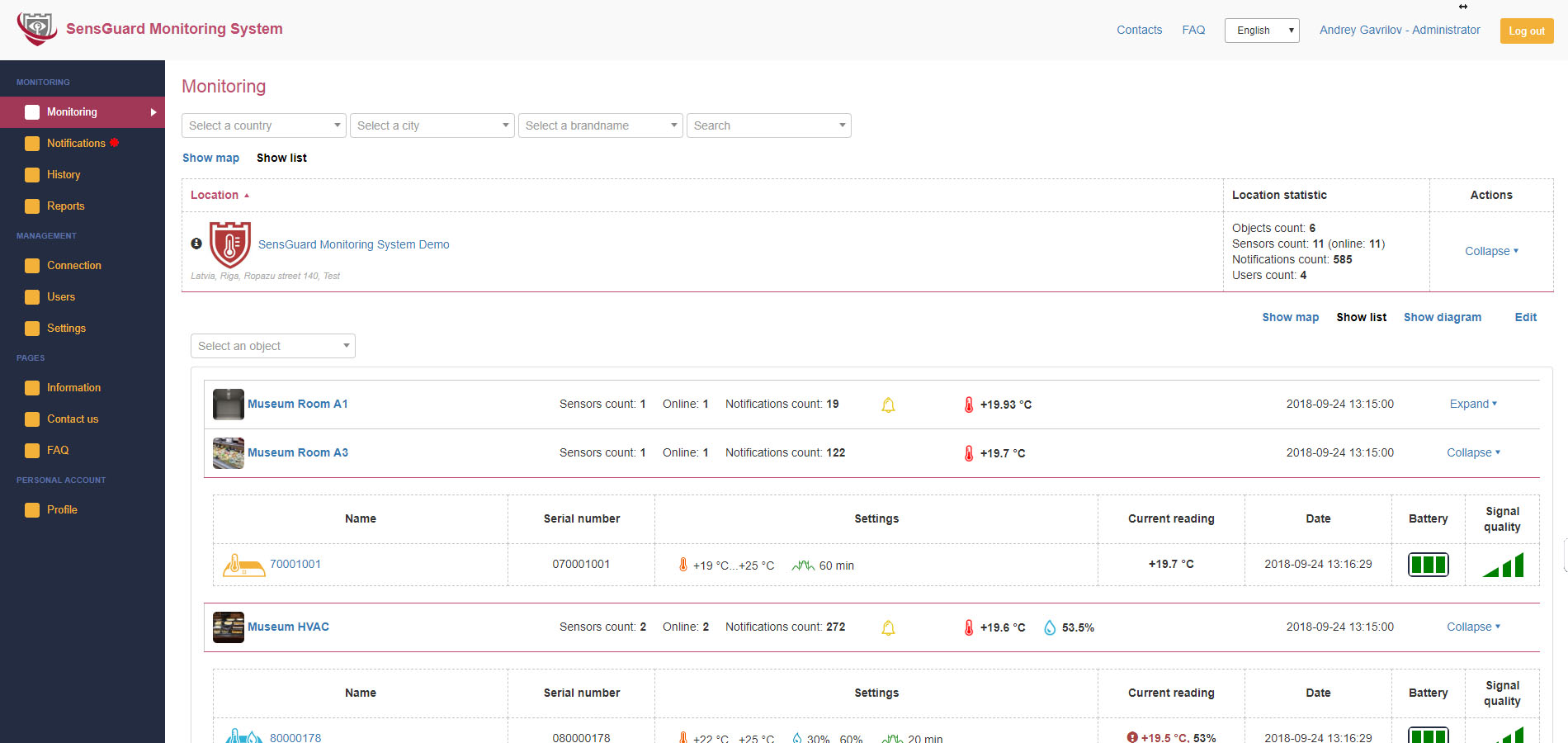
Task: Expand details for Museum Room A1
Action: point(1472,404)
